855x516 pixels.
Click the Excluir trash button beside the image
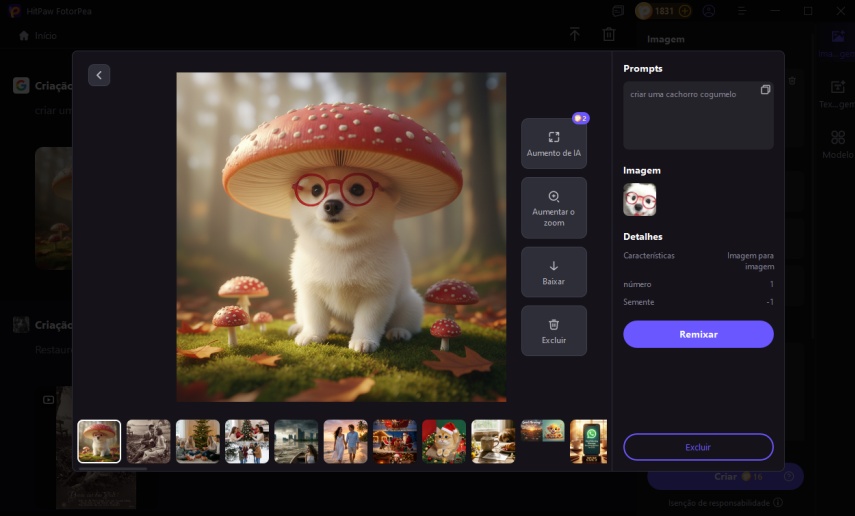coord(553,331)
